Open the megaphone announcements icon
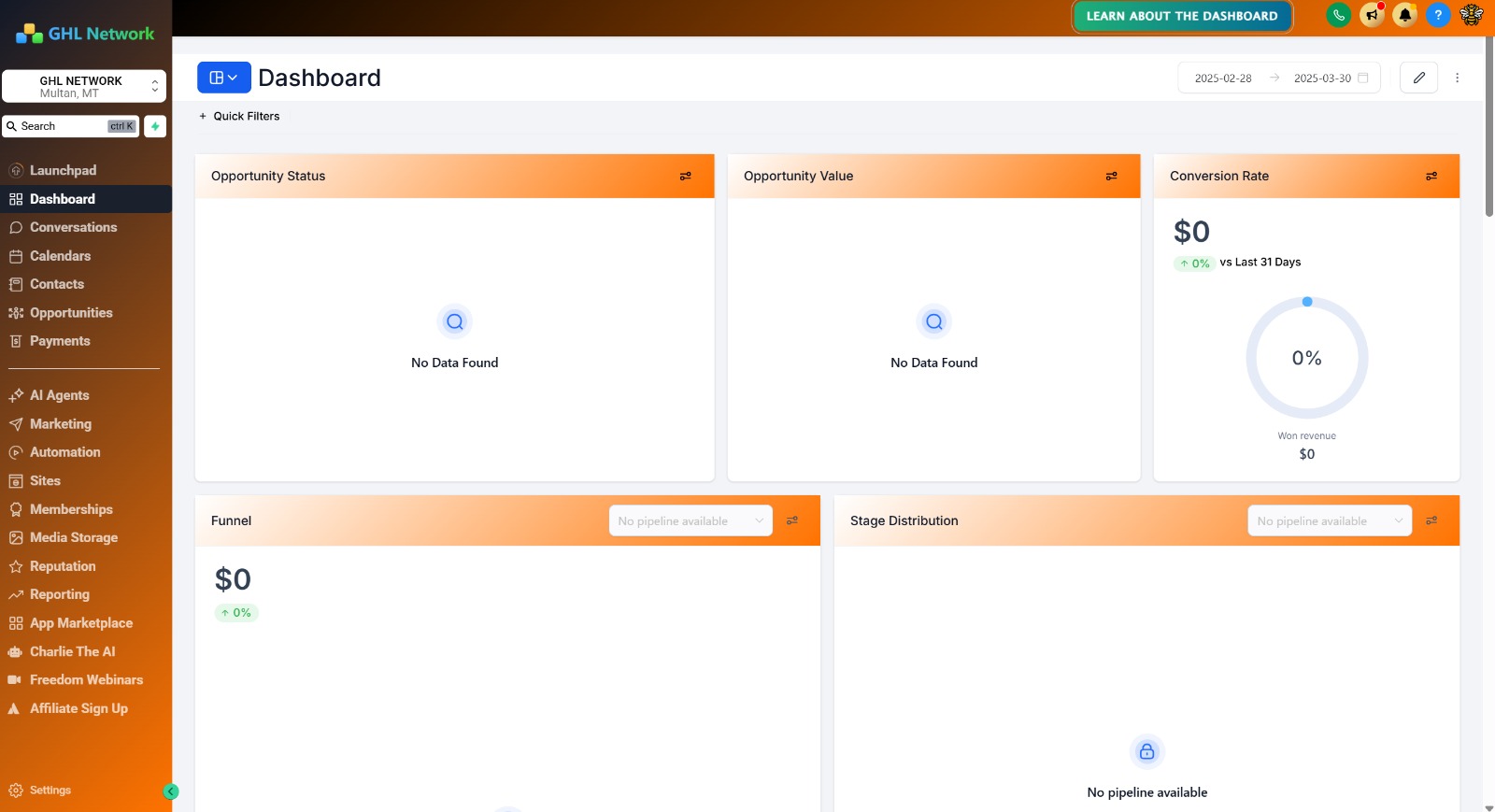The image size is (1495, 812). point(1372,15)
